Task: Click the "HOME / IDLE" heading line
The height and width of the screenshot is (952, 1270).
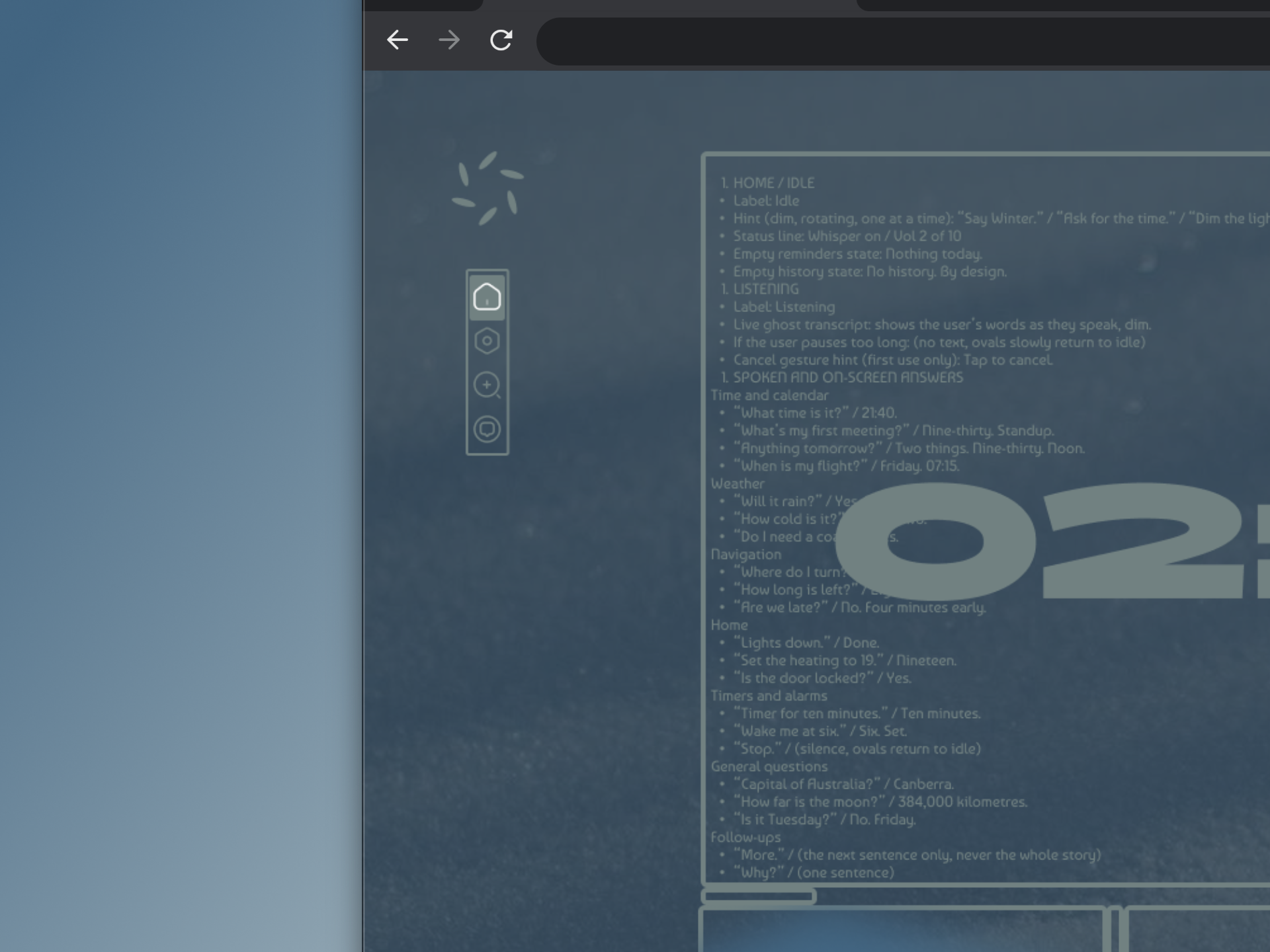Action: pyautogui.click(x=767, y=183)
